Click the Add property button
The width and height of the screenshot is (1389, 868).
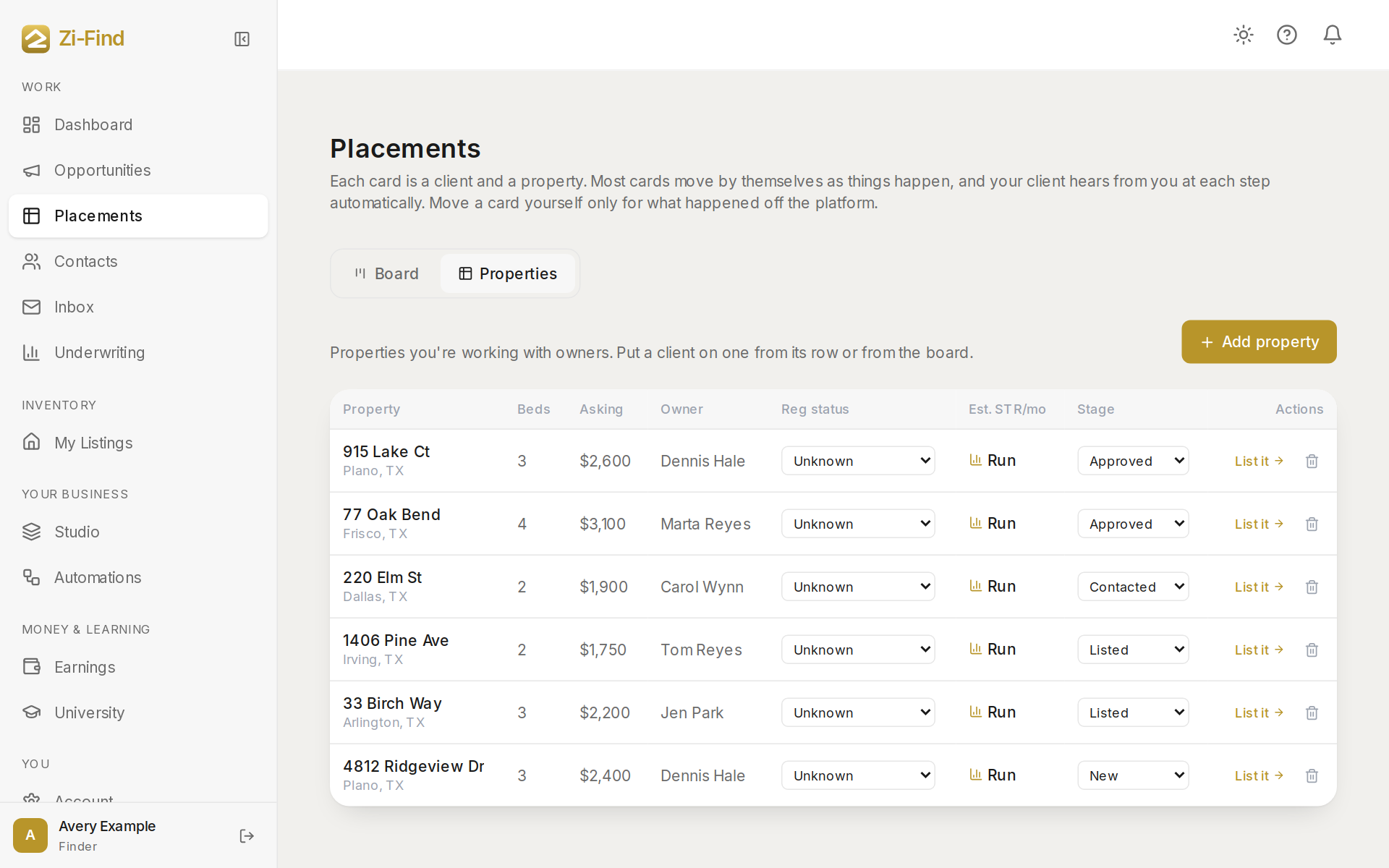[x=1259, y=341]
